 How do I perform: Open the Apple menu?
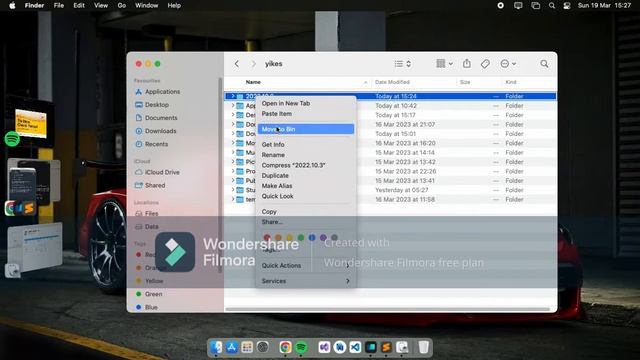12,6
